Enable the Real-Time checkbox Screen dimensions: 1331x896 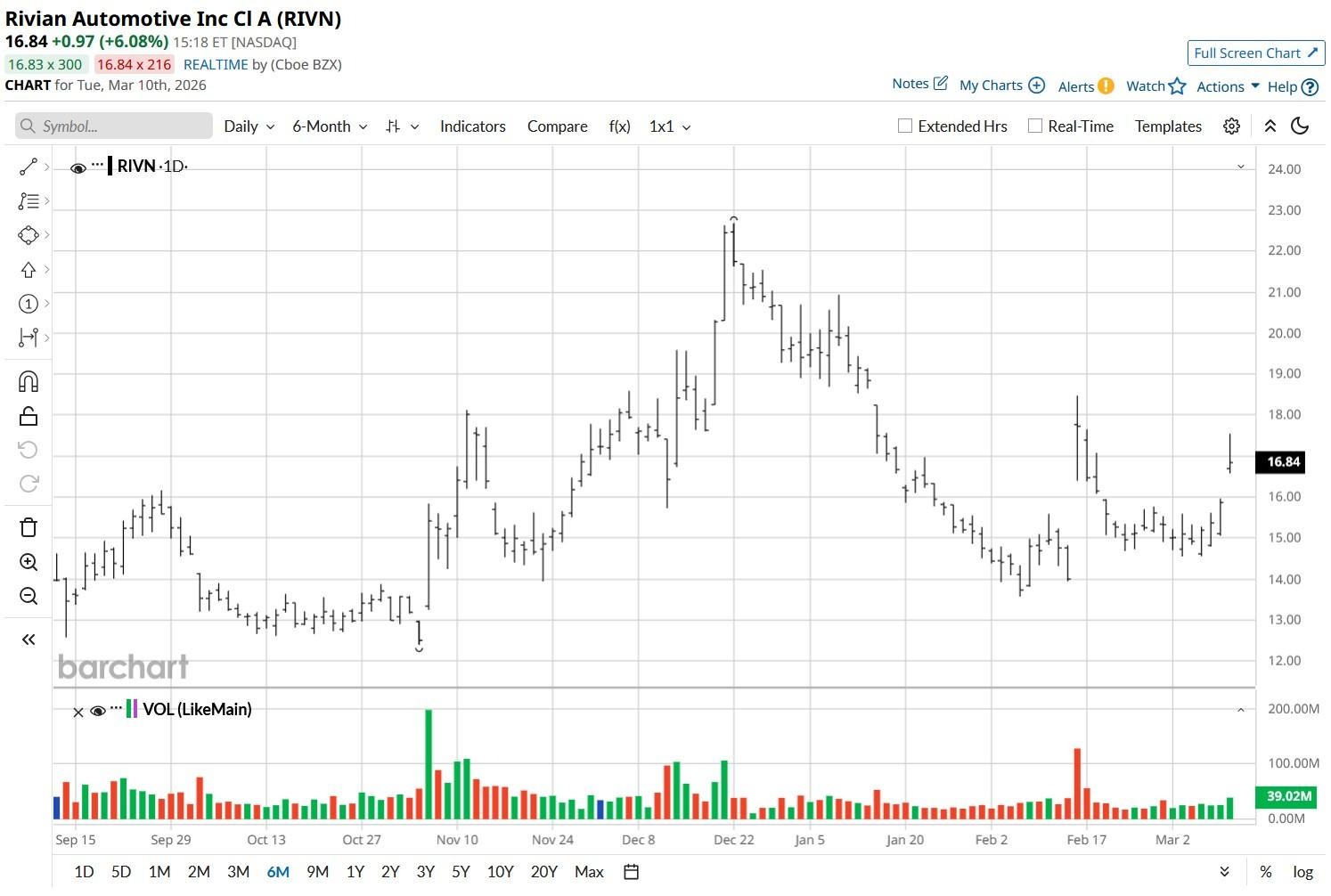point(1035,126)
